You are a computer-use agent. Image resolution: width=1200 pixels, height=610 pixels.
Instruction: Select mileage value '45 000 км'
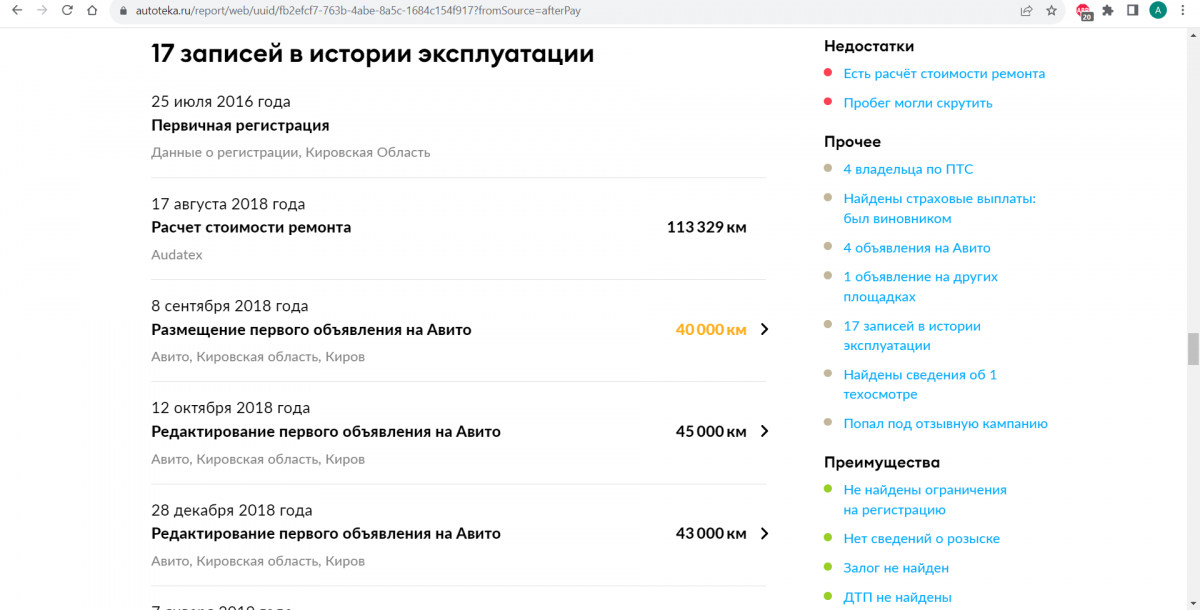pos(711,432)
